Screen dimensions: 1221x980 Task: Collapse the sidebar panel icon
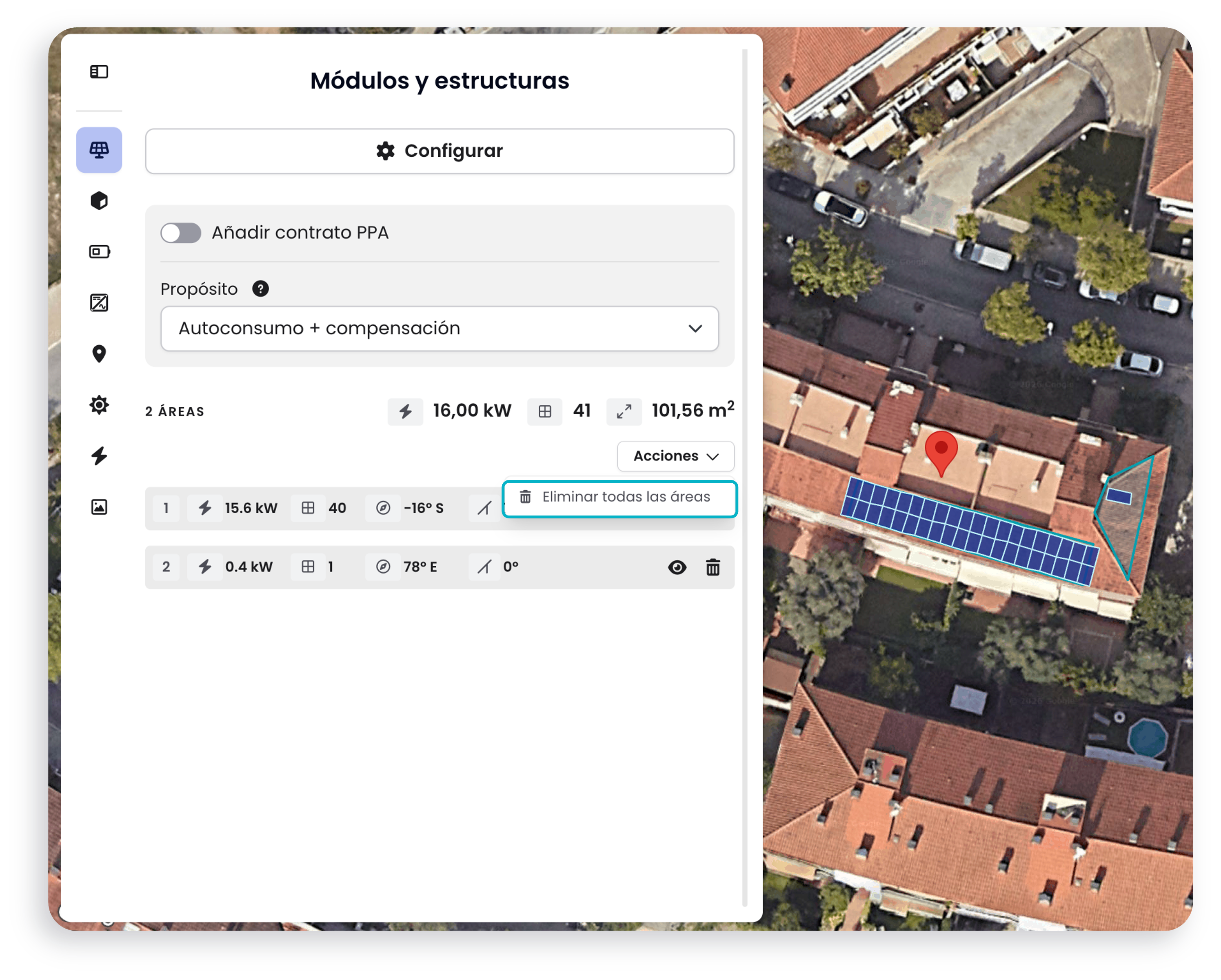pos(99,71)
